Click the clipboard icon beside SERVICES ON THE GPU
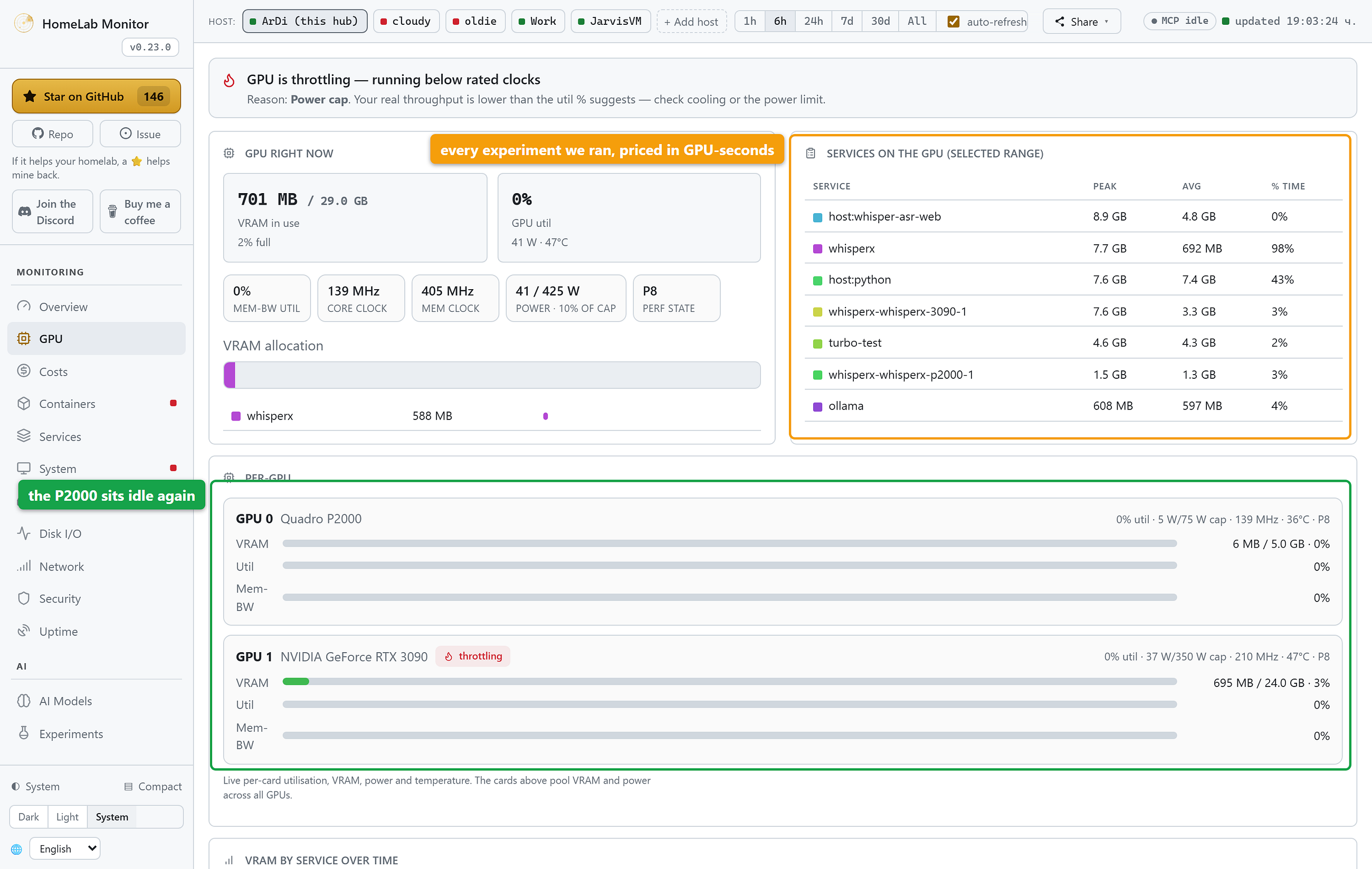The height and width of the screenshot is (869, 1372). coord(811,154)
